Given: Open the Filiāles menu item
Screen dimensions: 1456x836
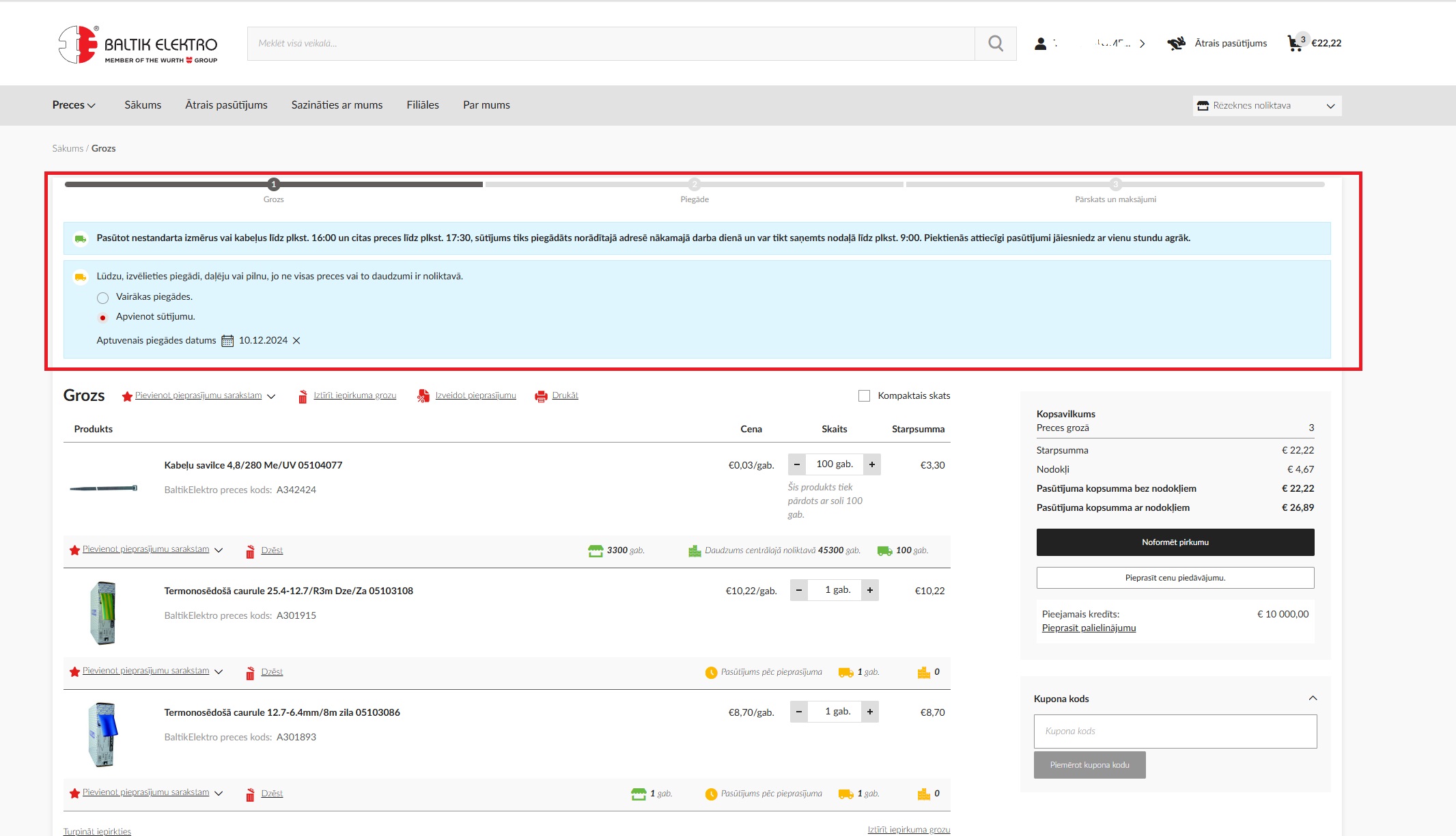Looking at the screenshot, I should coord(423,105).
